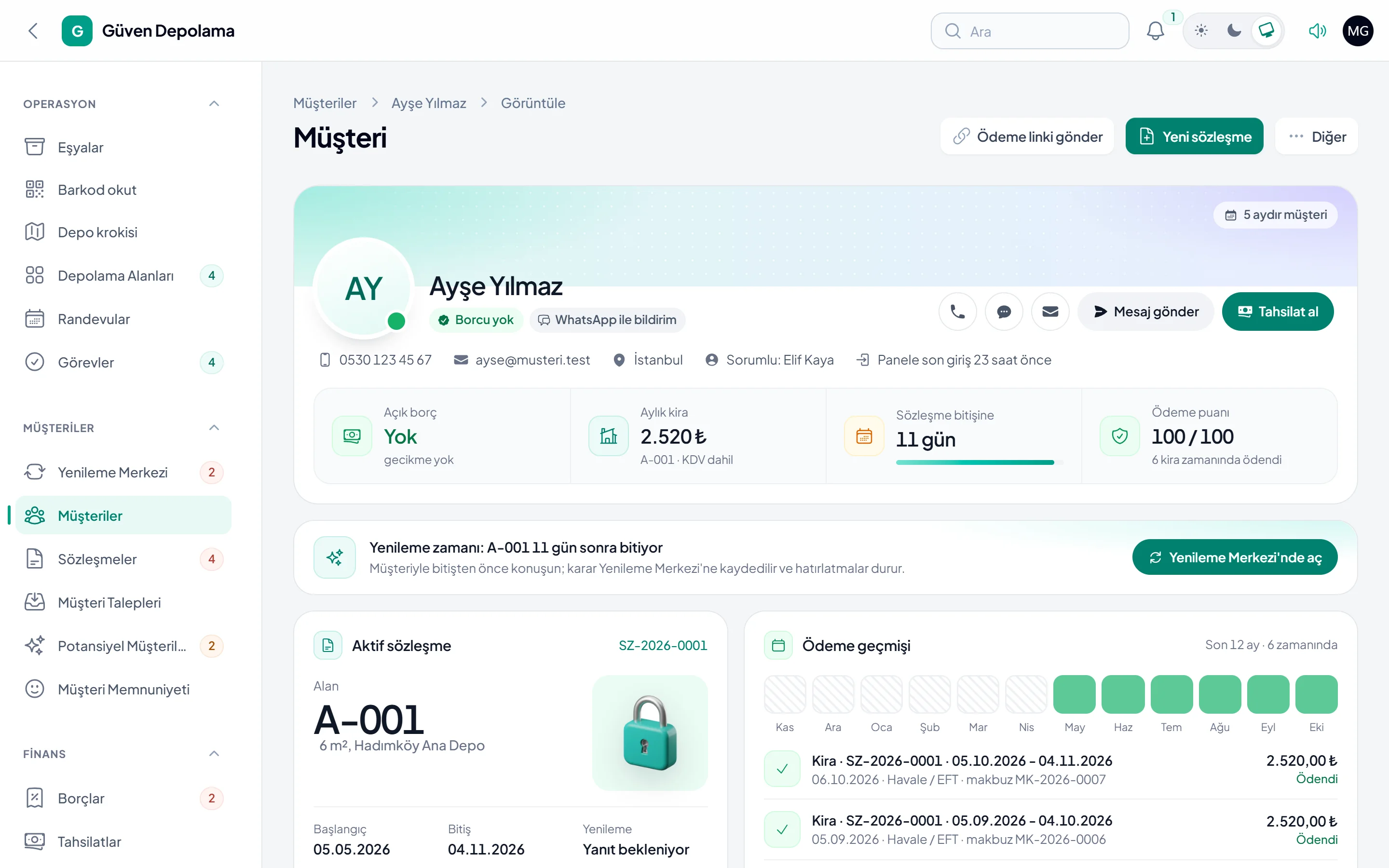Open the MG user avatar menu
This screenshot has height=868, width=1389.
click(1358, 31)
